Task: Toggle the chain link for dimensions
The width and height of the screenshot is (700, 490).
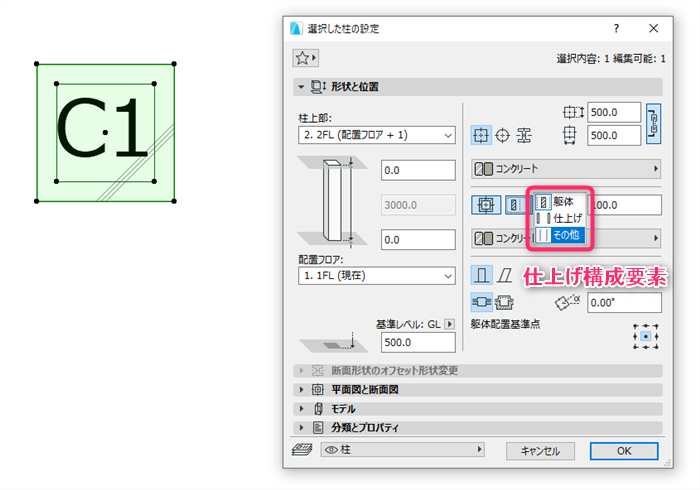Action: (653, 124)
